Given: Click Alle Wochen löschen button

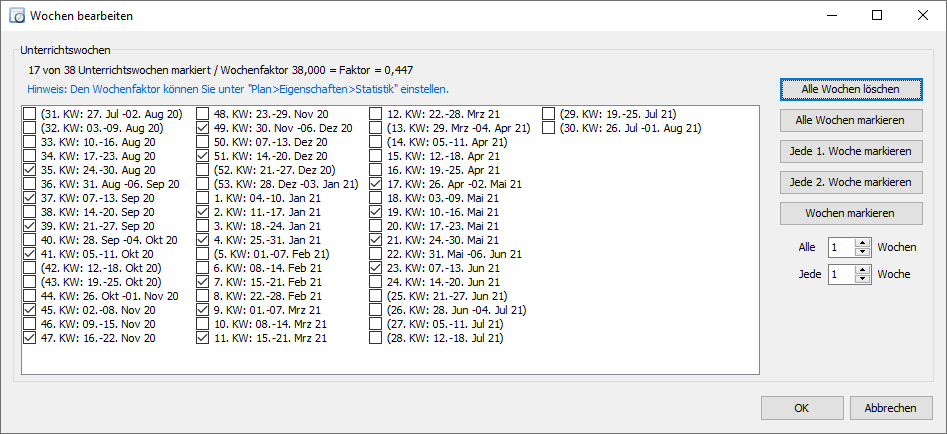Looking at the screenshot, I should tap(851, 89).
